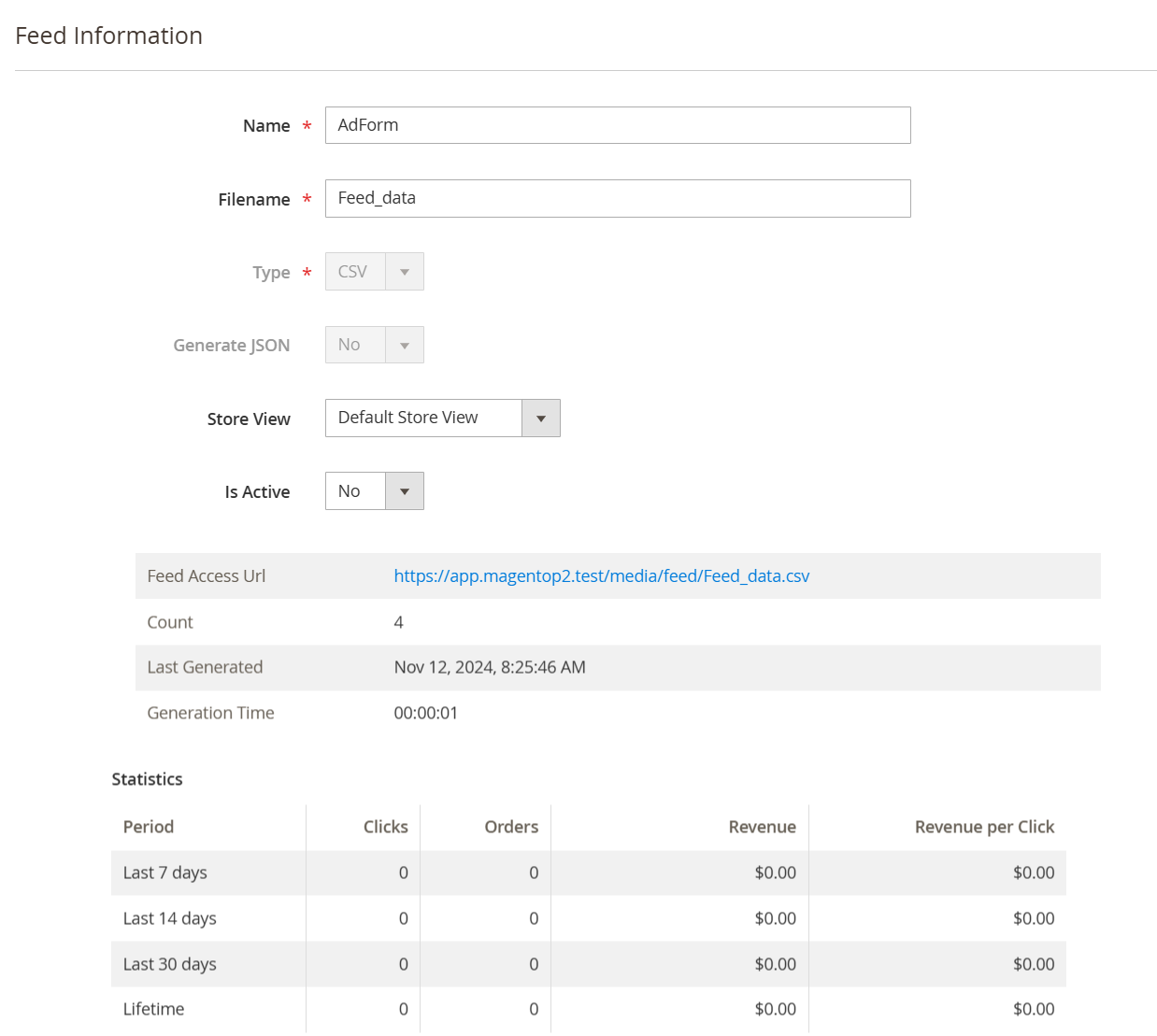Image resolution: width=1157 pixels, height=1036 pixels.
Task: Select the Revenue column header
Action: pyautogui.click(x=762, y=827)
